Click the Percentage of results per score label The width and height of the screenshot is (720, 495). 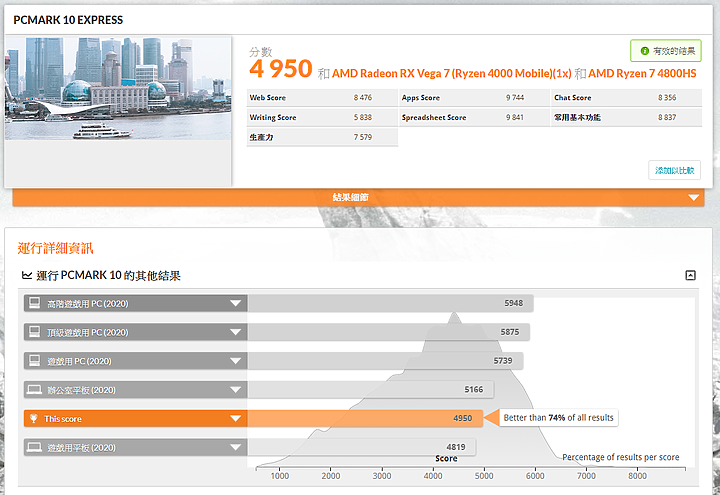[x=621, y=457]
